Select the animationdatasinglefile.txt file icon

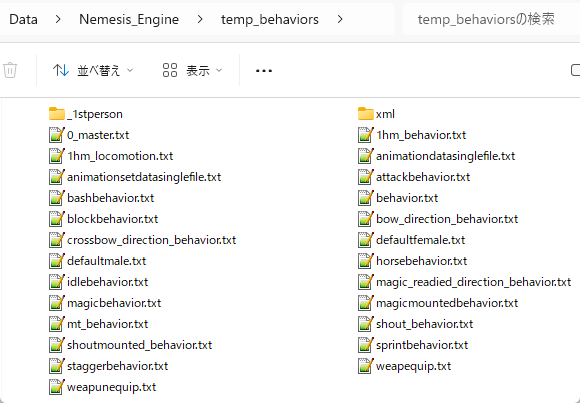tap(365, 156)
